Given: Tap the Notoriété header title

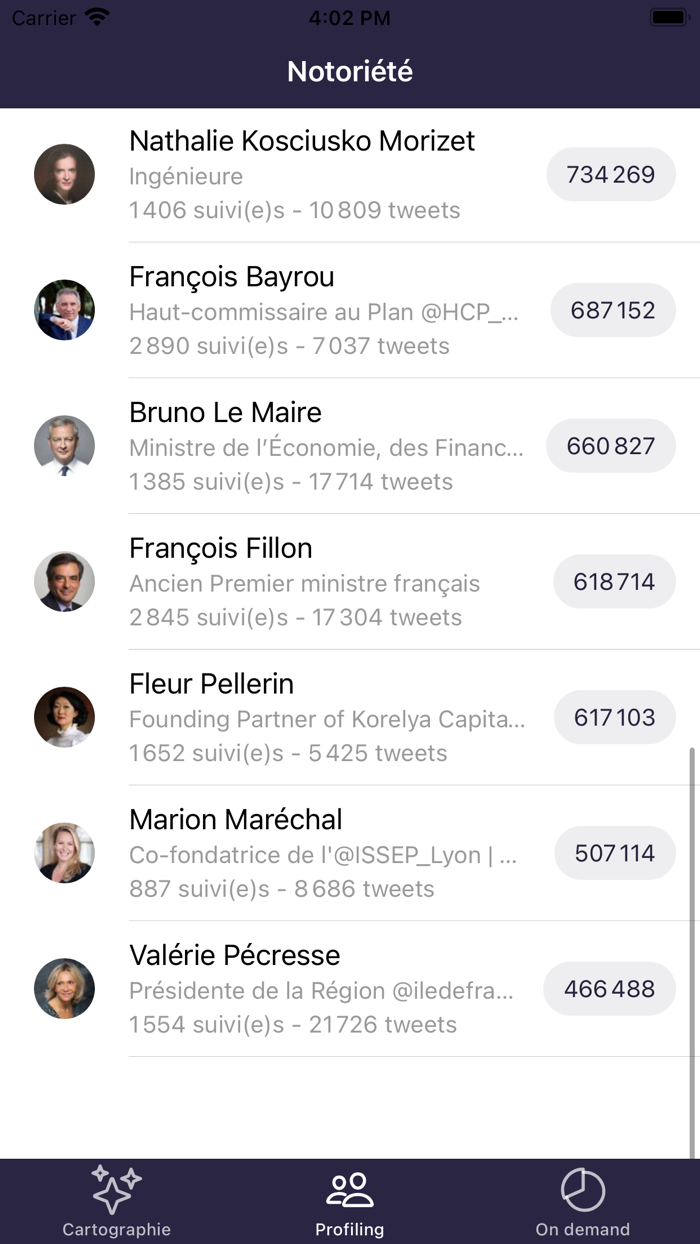Looking at the screenshot, I should pyautogui.click(x=350, y=71).
